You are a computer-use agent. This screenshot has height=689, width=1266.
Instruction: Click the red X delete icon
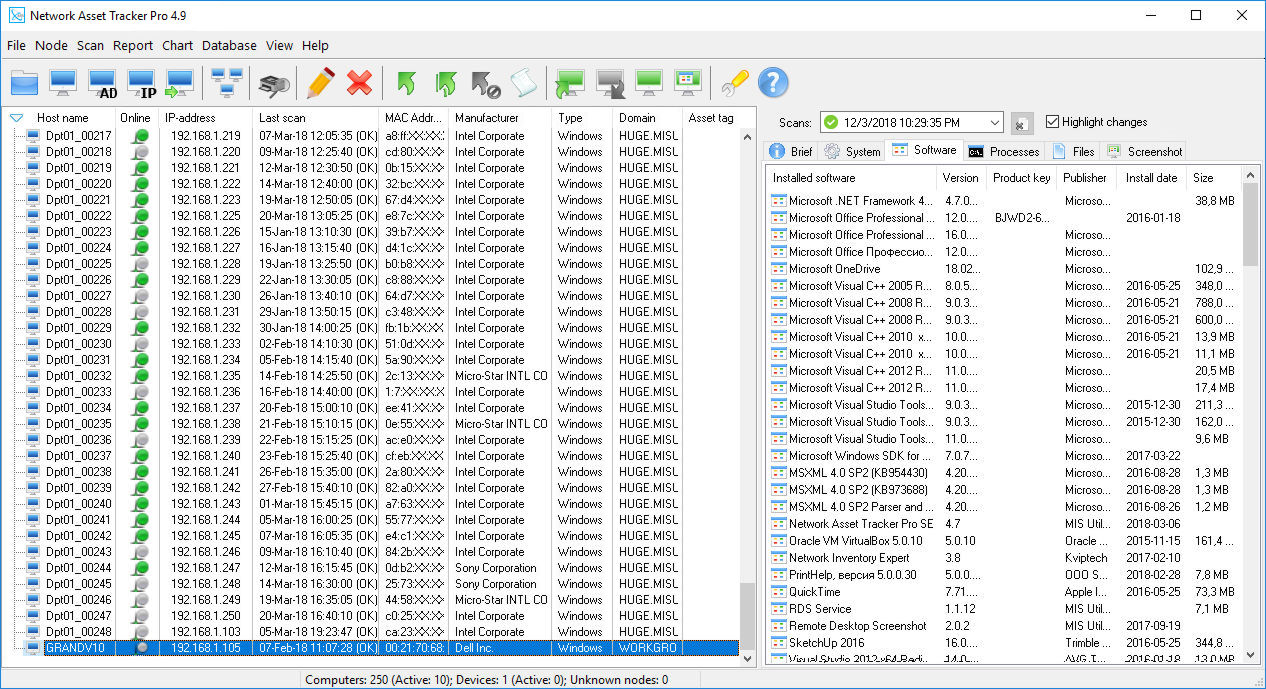click(x=359, y=83)
